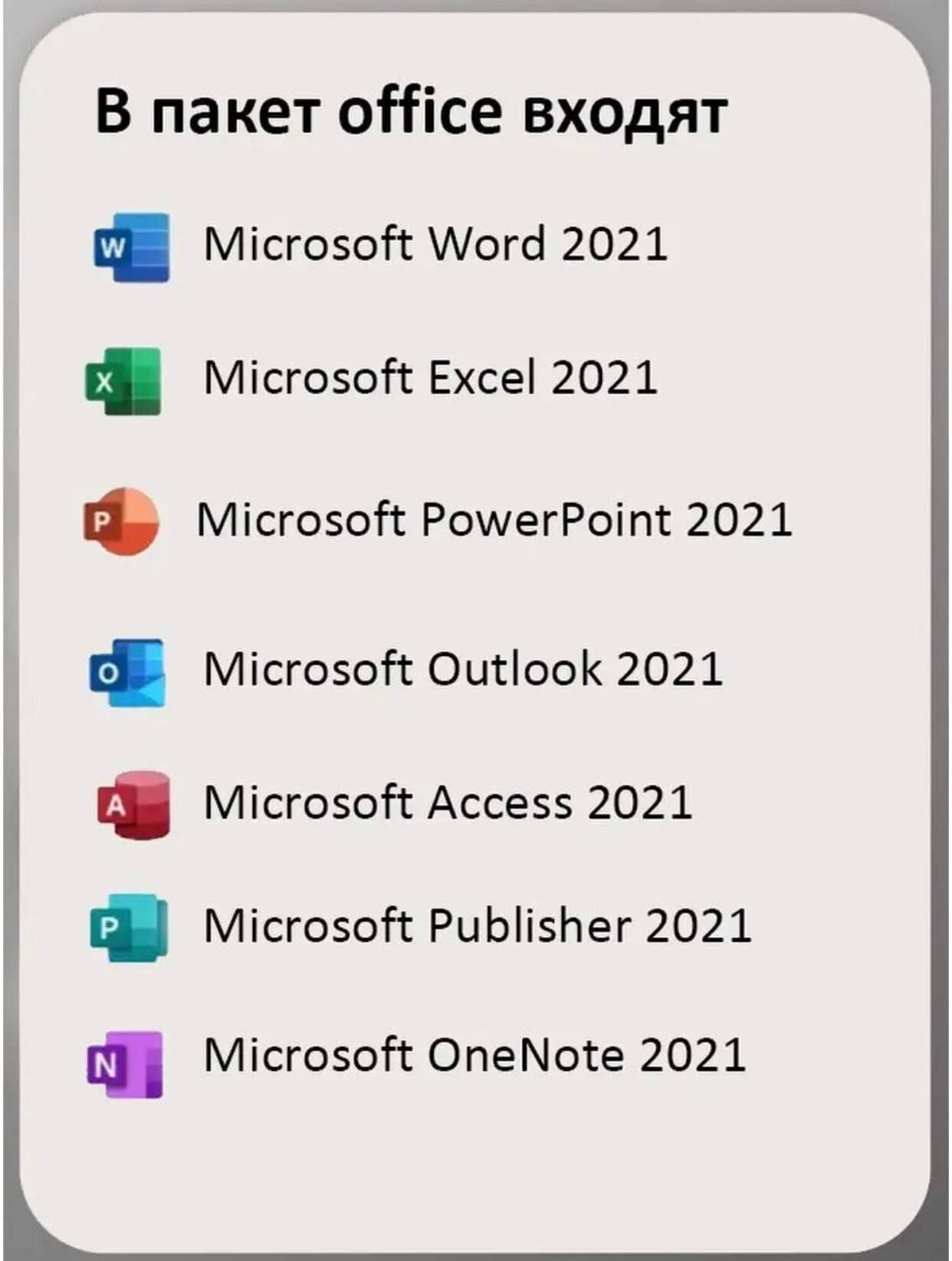
Task: Click '2021' next to PowerPoint
Action: pos(739,520)
